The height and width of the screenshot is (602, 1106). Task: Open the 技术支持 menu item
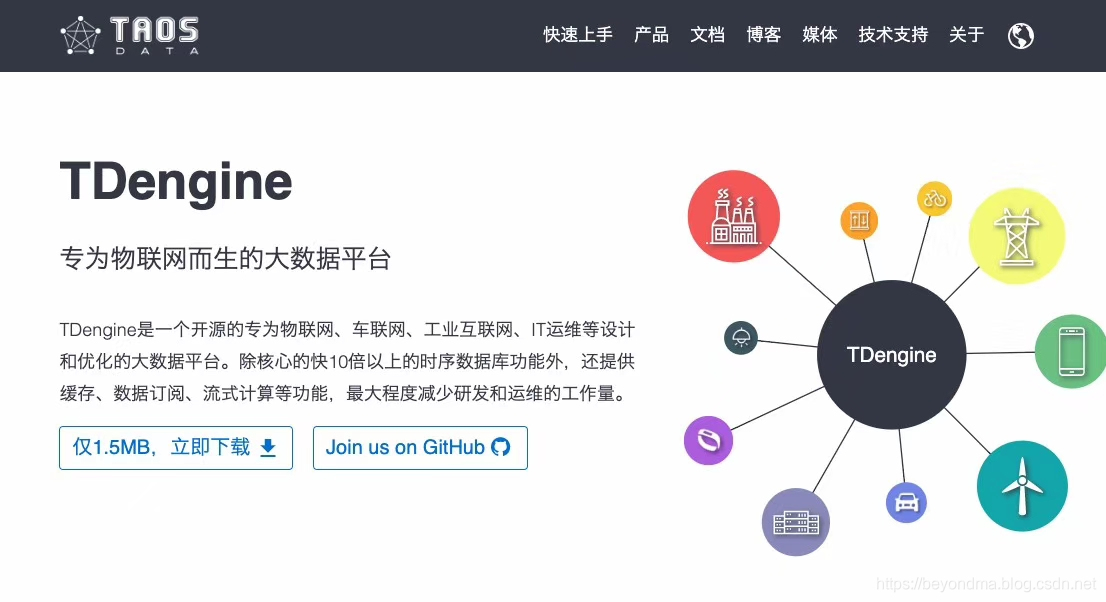tap(893, 35)
